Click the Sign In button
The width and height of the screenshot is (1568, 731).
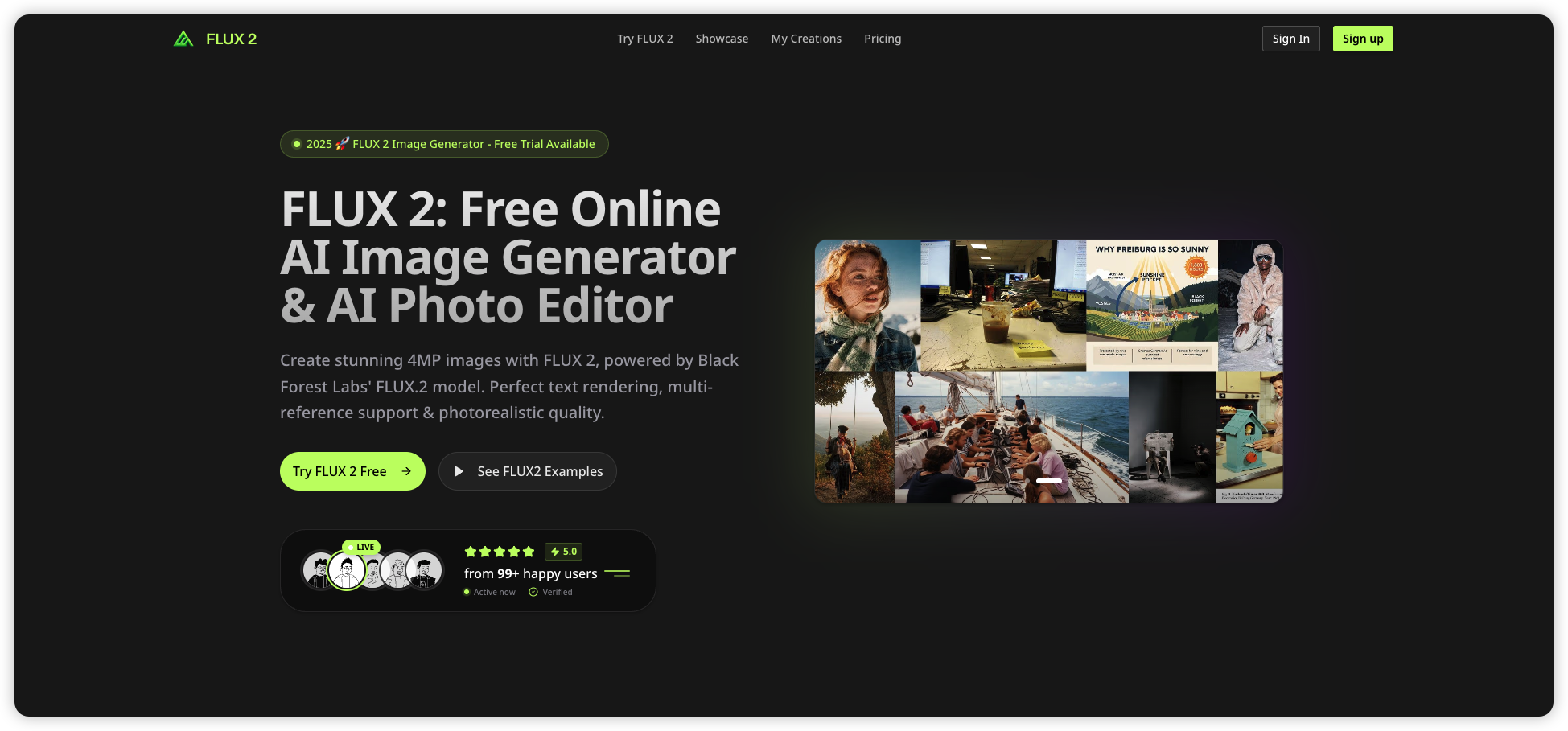(1290, 38)
